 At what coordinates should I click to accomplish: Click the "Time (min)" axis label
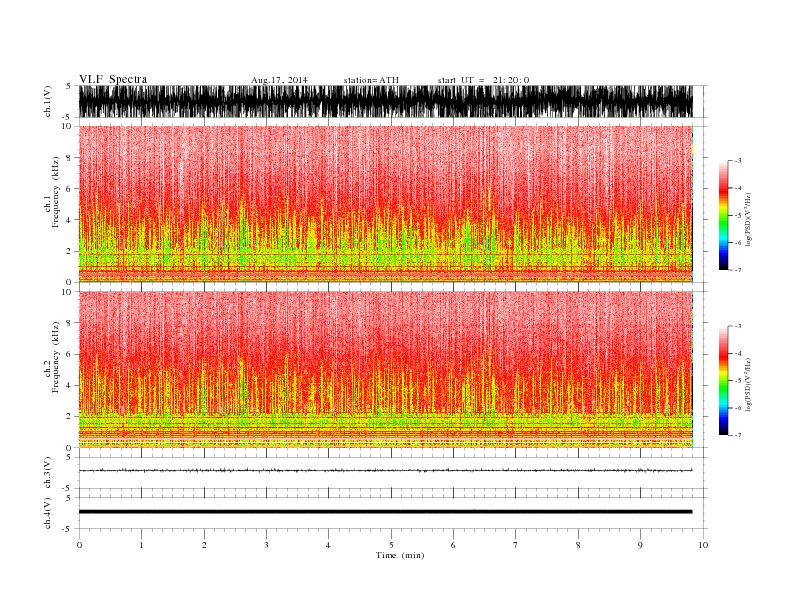click(400, 555)
